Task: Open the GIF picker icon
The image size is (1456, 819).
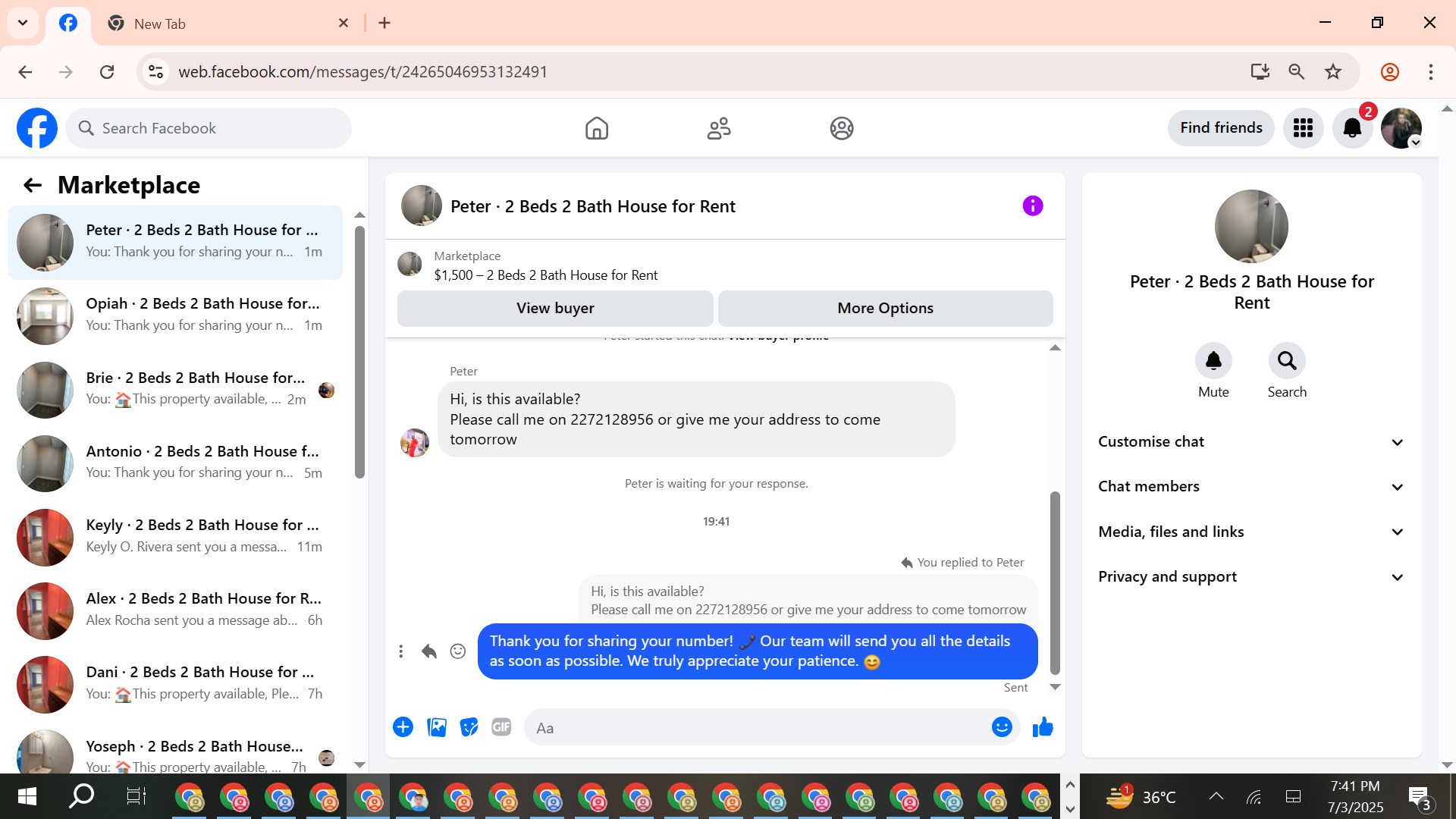Action: click(501, 727)
